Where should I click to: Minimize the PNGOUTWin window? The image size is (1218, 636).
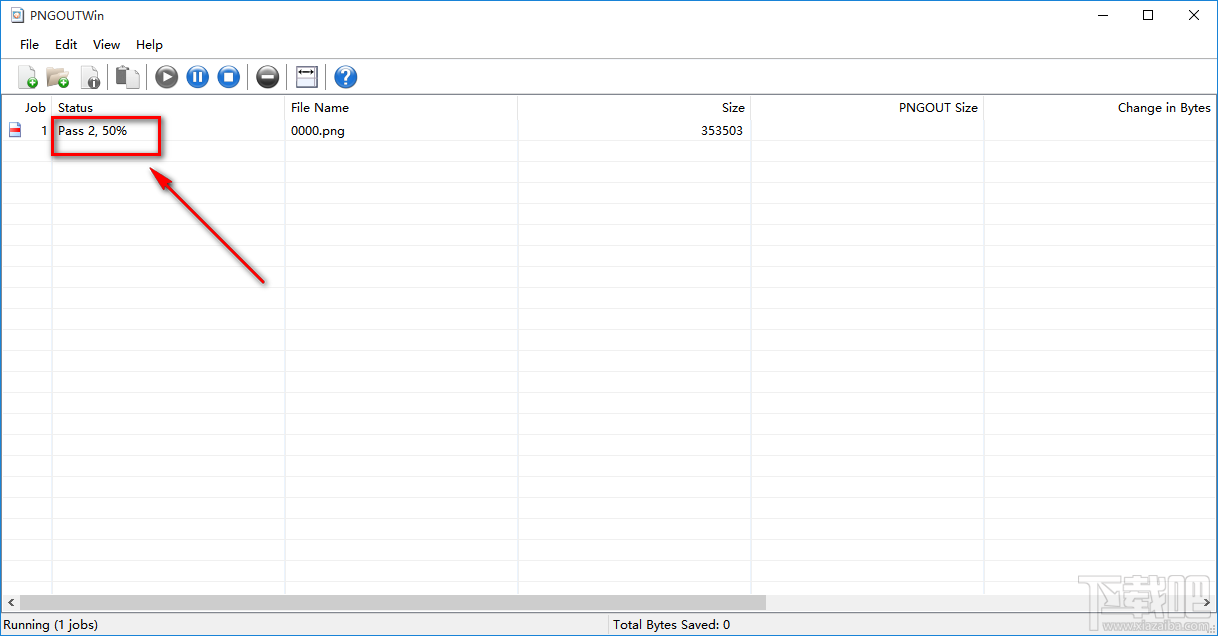pyautogui.click(x=1102, y=15)
